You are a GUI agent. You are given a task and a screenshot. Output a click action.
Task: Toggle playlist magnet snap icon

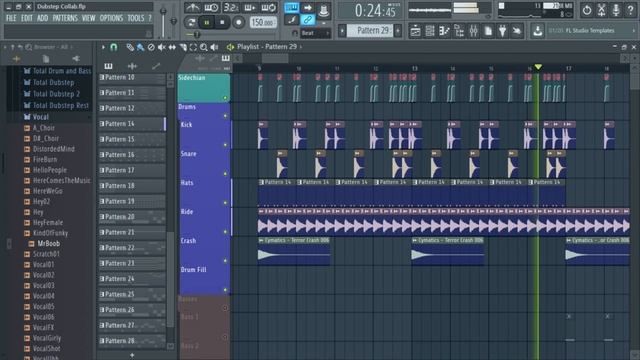pyautogui.click(x=113, y=47)
